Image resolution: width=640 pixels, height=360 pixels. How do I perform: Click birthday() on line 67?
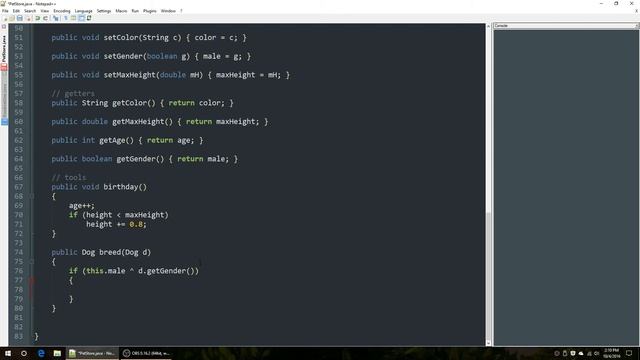point(125,187)
